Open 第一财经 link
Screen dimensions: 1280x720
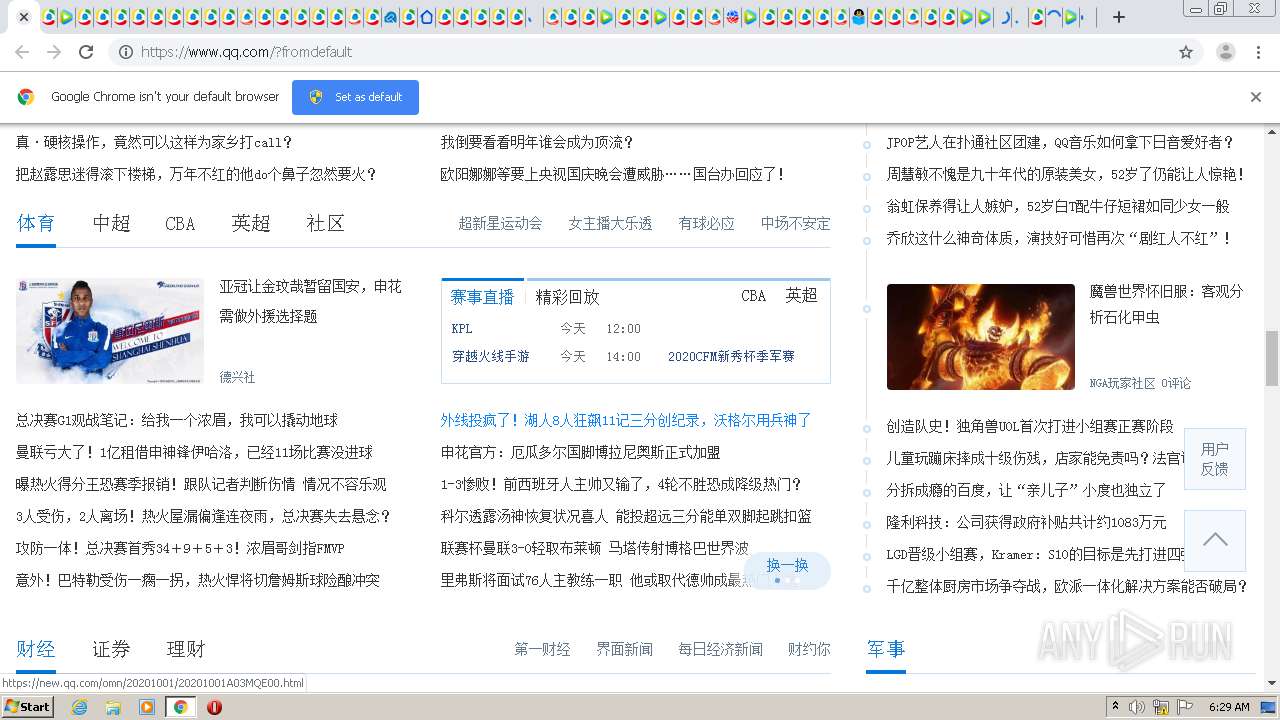[542, 649]
